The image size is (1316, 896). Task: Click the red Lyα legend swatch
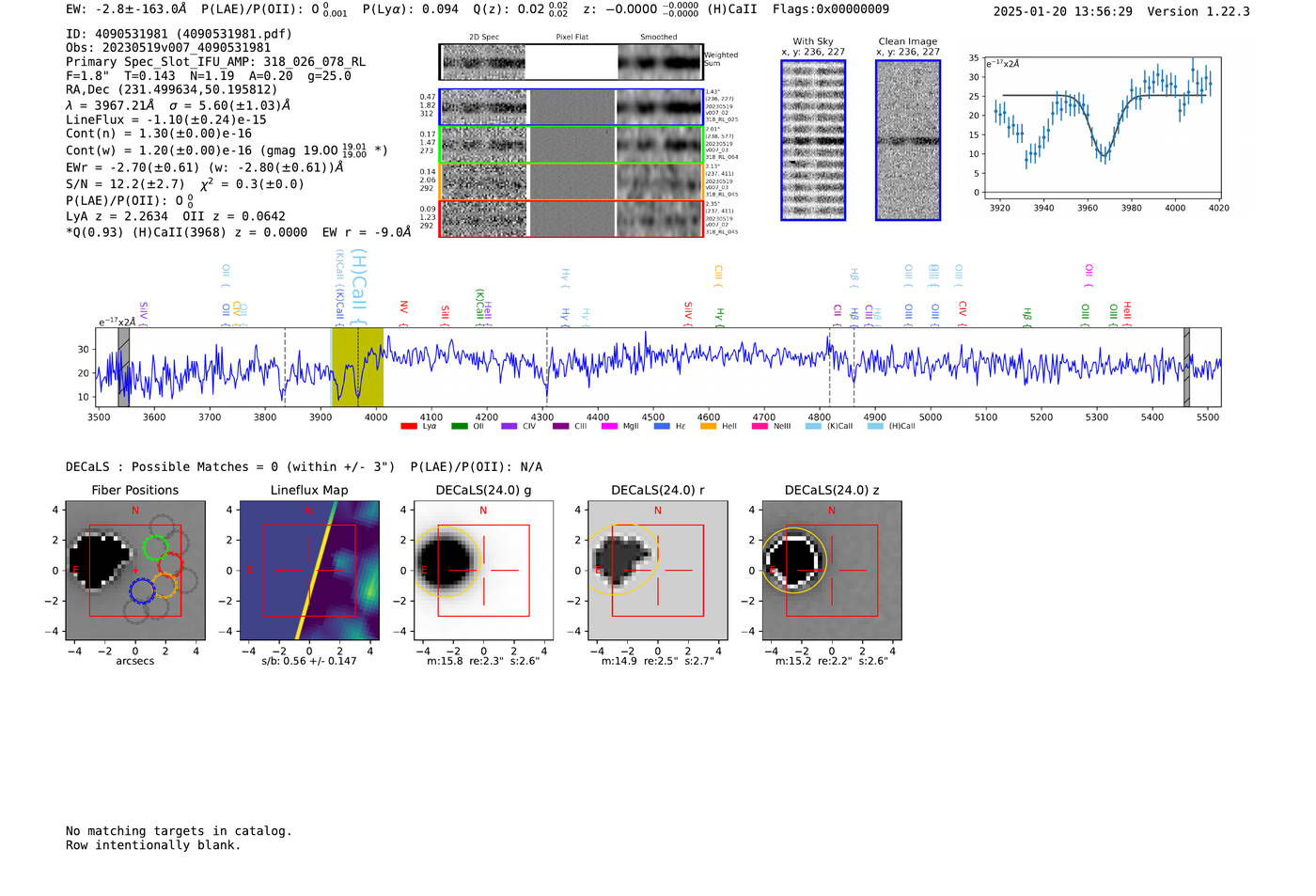tap(408, 426)
